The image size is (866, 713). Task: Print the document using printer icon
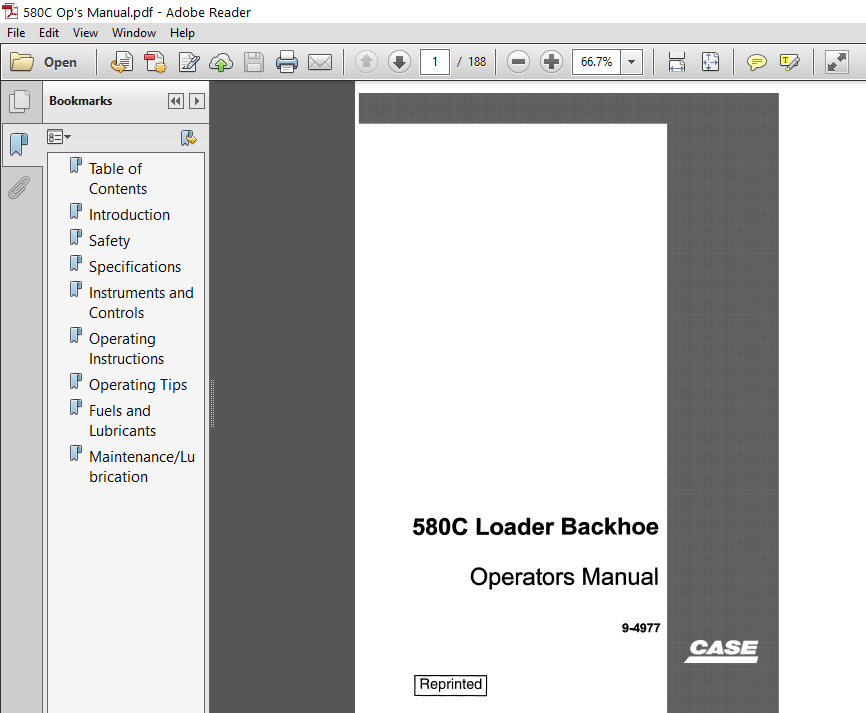[x=287, y=62]
